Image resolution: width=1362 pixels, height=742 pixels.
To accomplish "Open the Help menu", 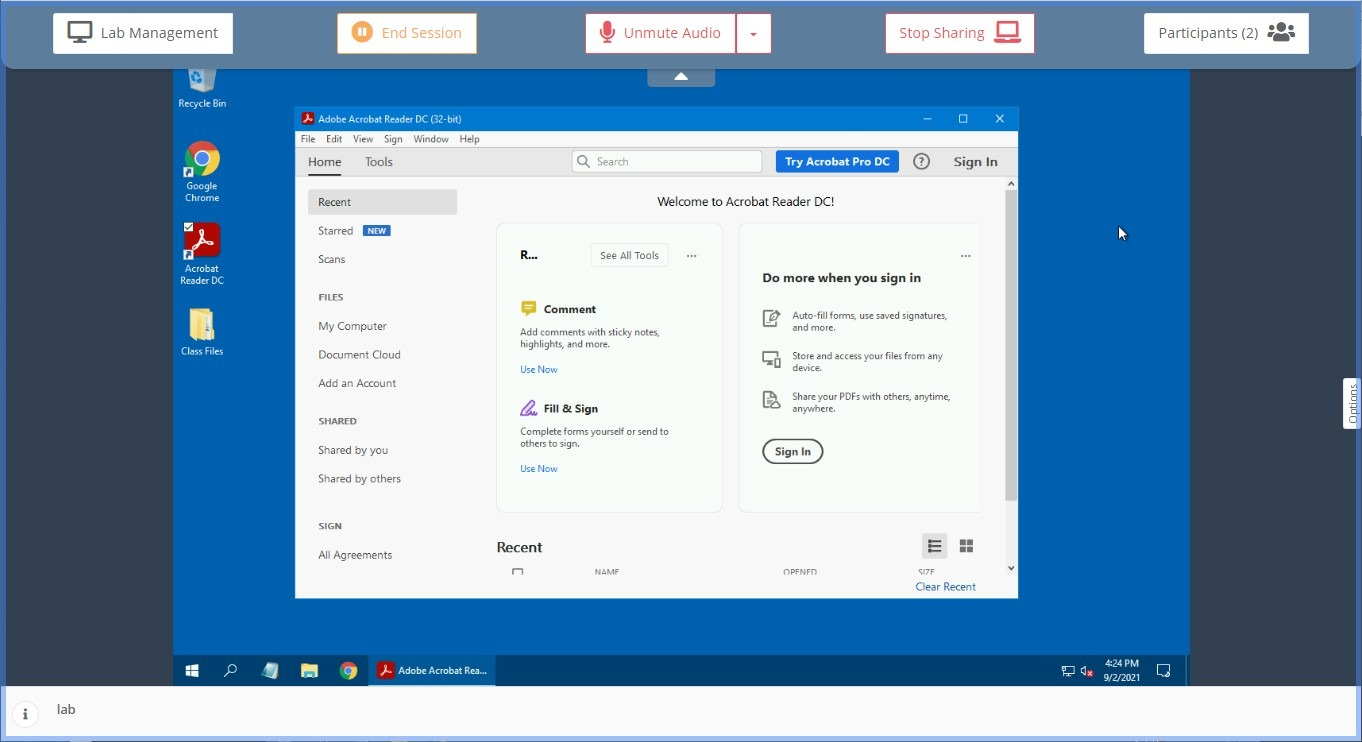I will (470, 139).
